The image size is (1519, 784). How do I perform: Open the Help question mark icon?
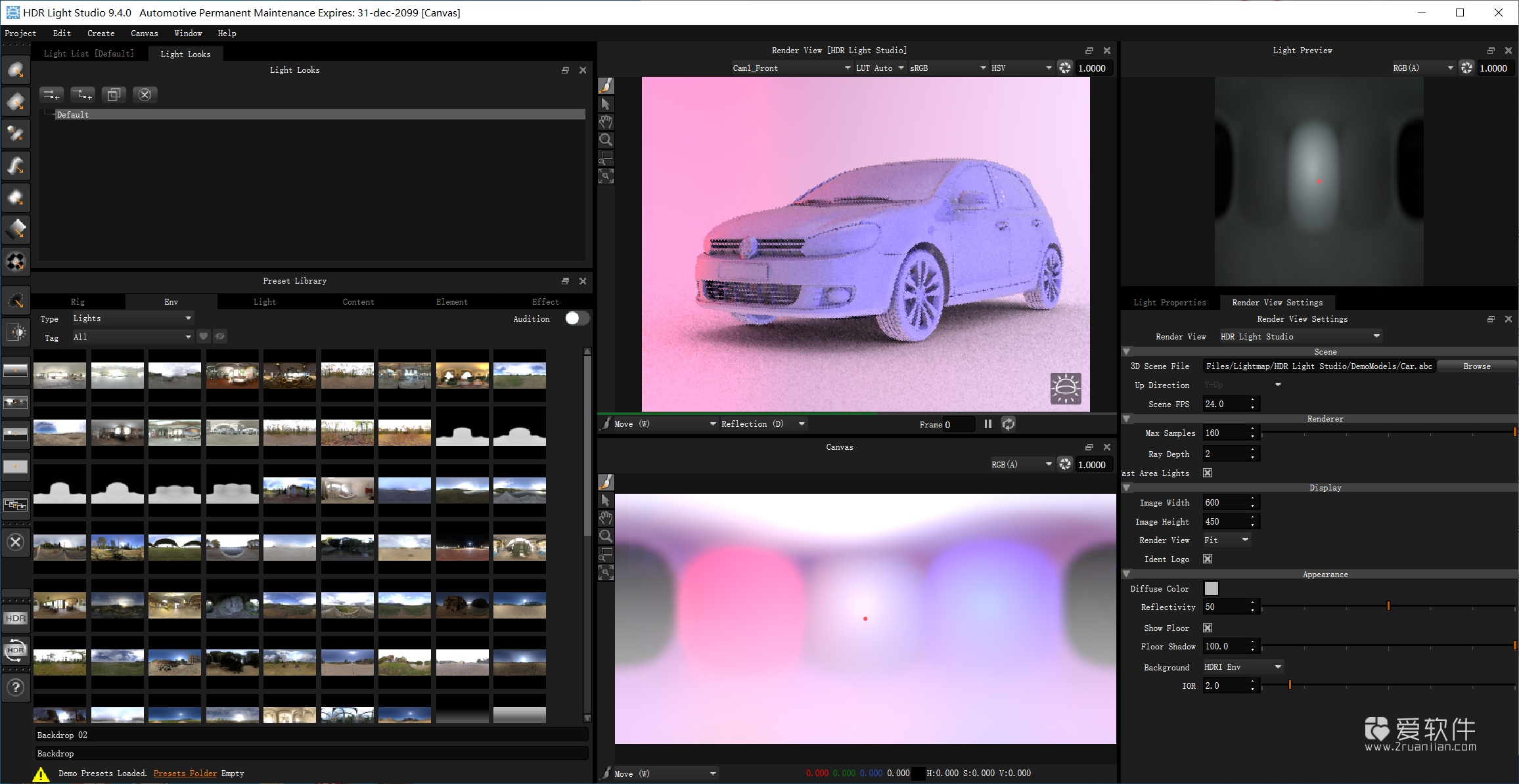[x=15, y=687]
